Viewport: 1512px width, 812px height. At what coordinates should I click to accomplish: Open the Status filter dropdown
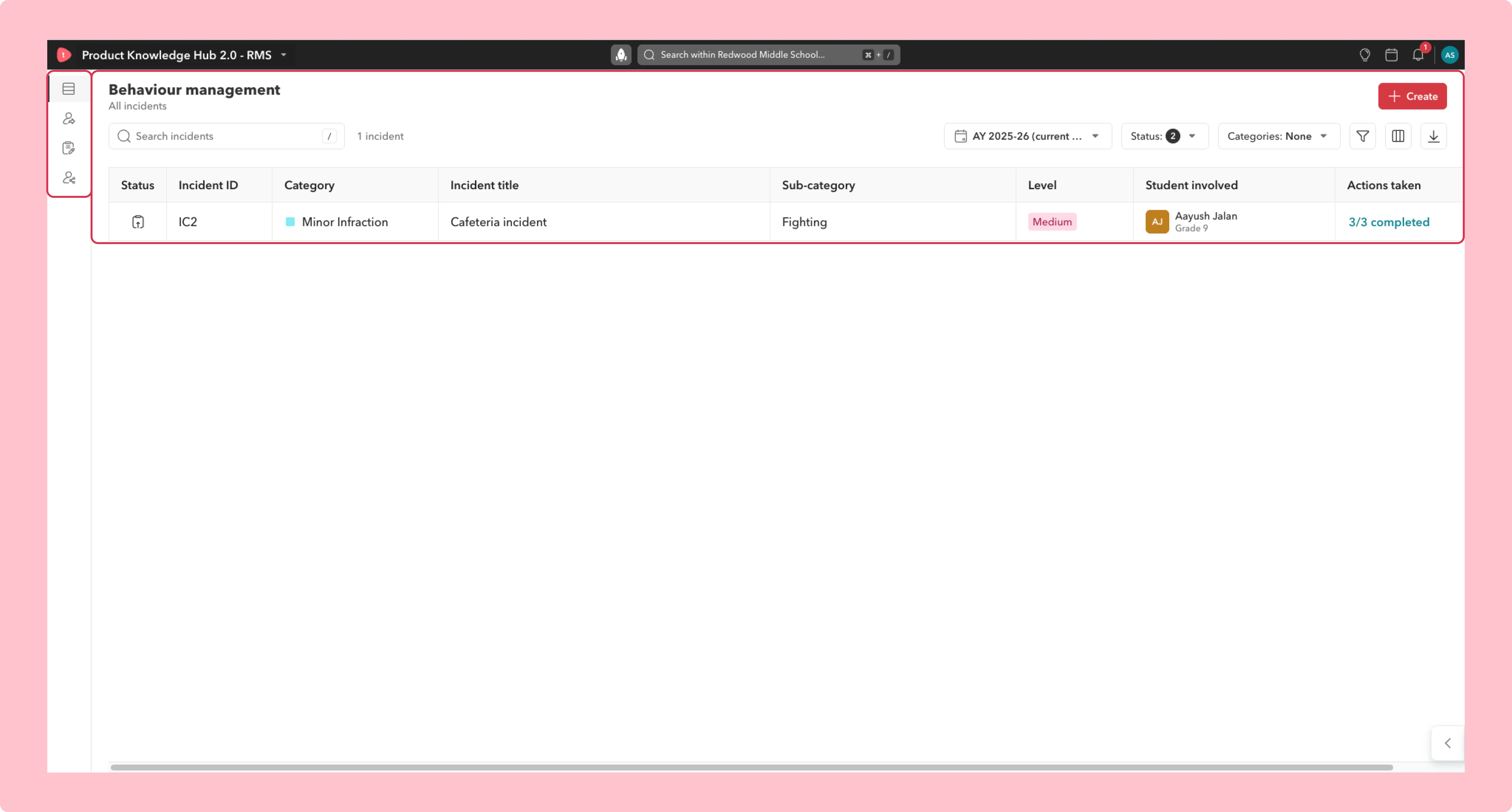(x=1165, y=136)
